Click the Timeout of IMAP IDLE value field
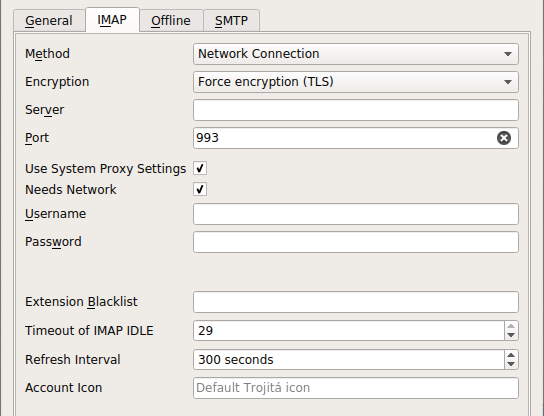This screenshot has height=416, width=544. point(349,331)
